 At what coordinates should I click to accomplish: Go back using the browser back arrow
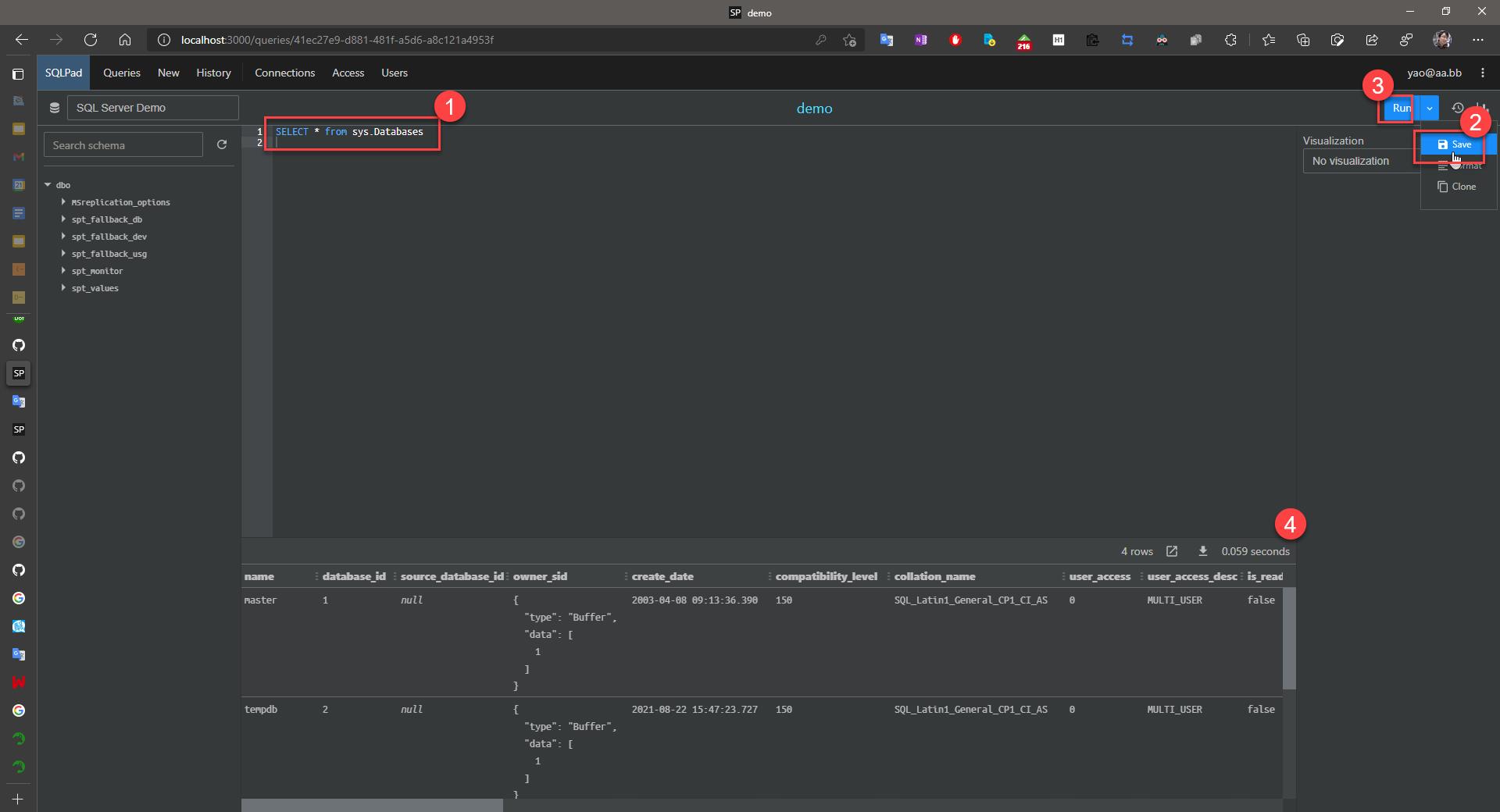coord(22,40)
